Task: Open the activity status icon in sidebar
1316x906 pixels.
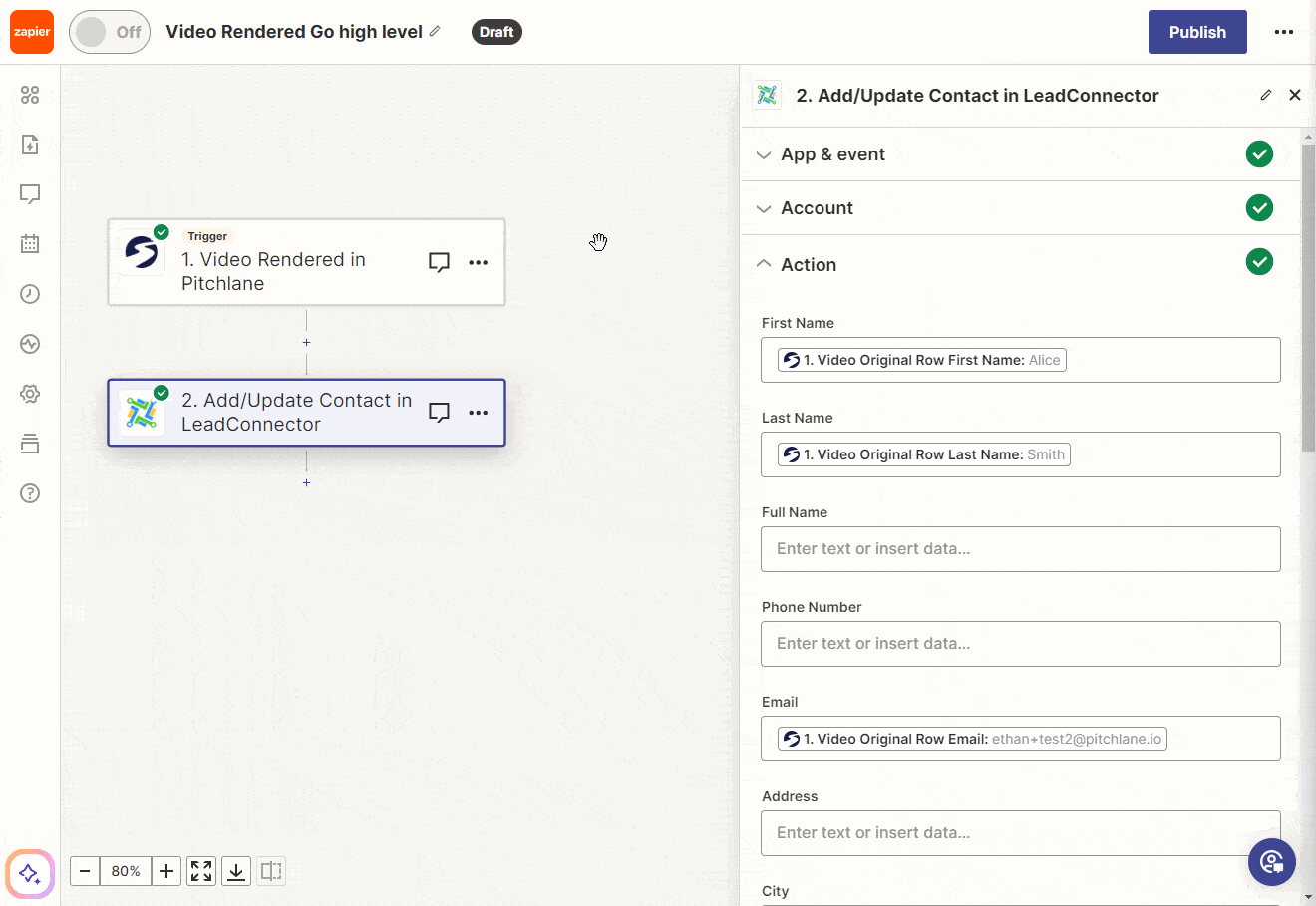Action: 30,344
